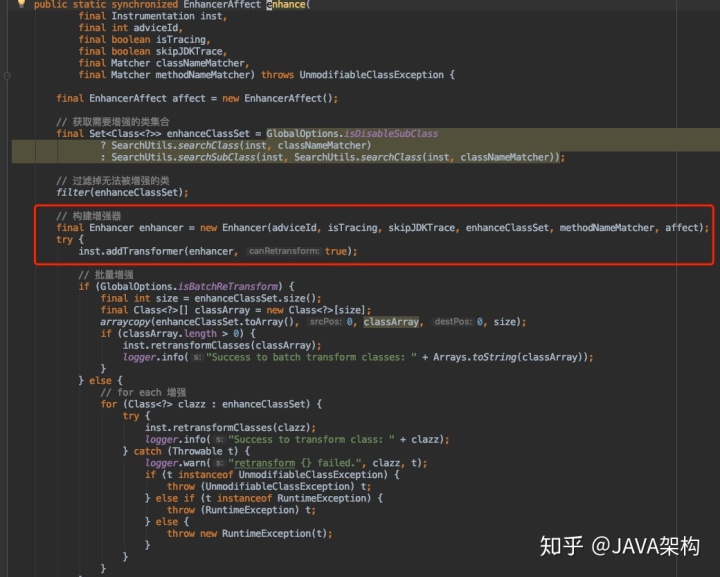The height and width of the screenshot is (577, 720).
Task: Click the 'enhance' method name in the signature
Action: click(x=286, y=5)
